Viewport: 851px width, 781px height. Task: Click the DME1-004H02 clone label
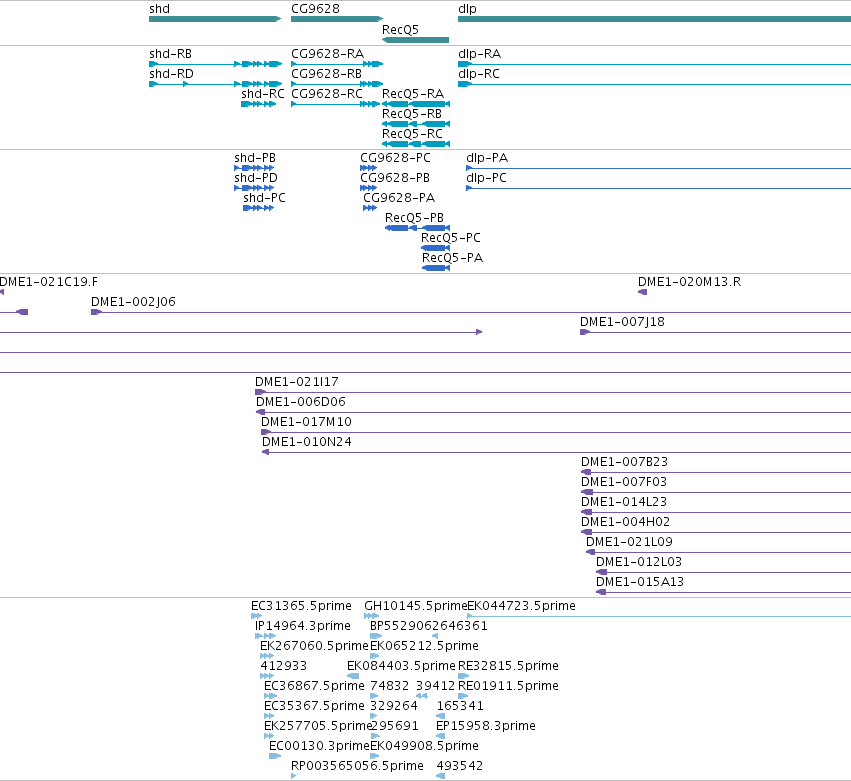[626, 523]
